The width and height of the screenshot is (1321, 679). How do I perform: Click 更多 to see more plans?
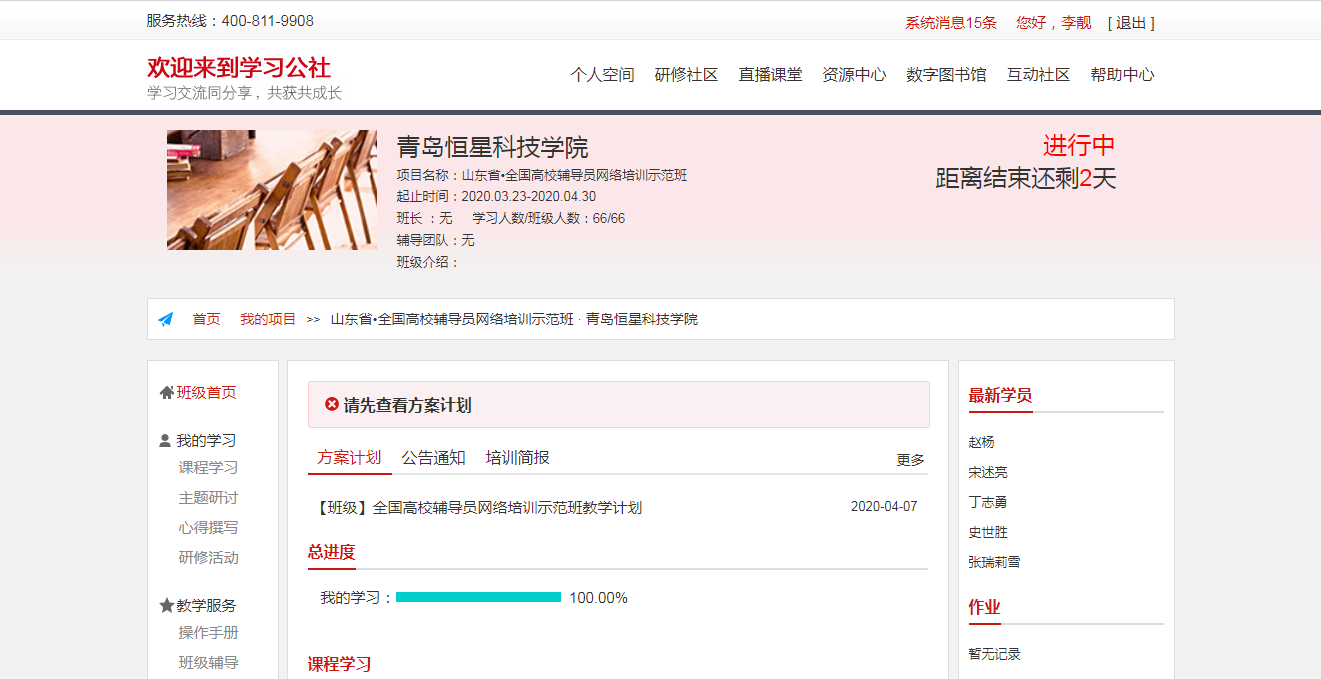[910, 460]
